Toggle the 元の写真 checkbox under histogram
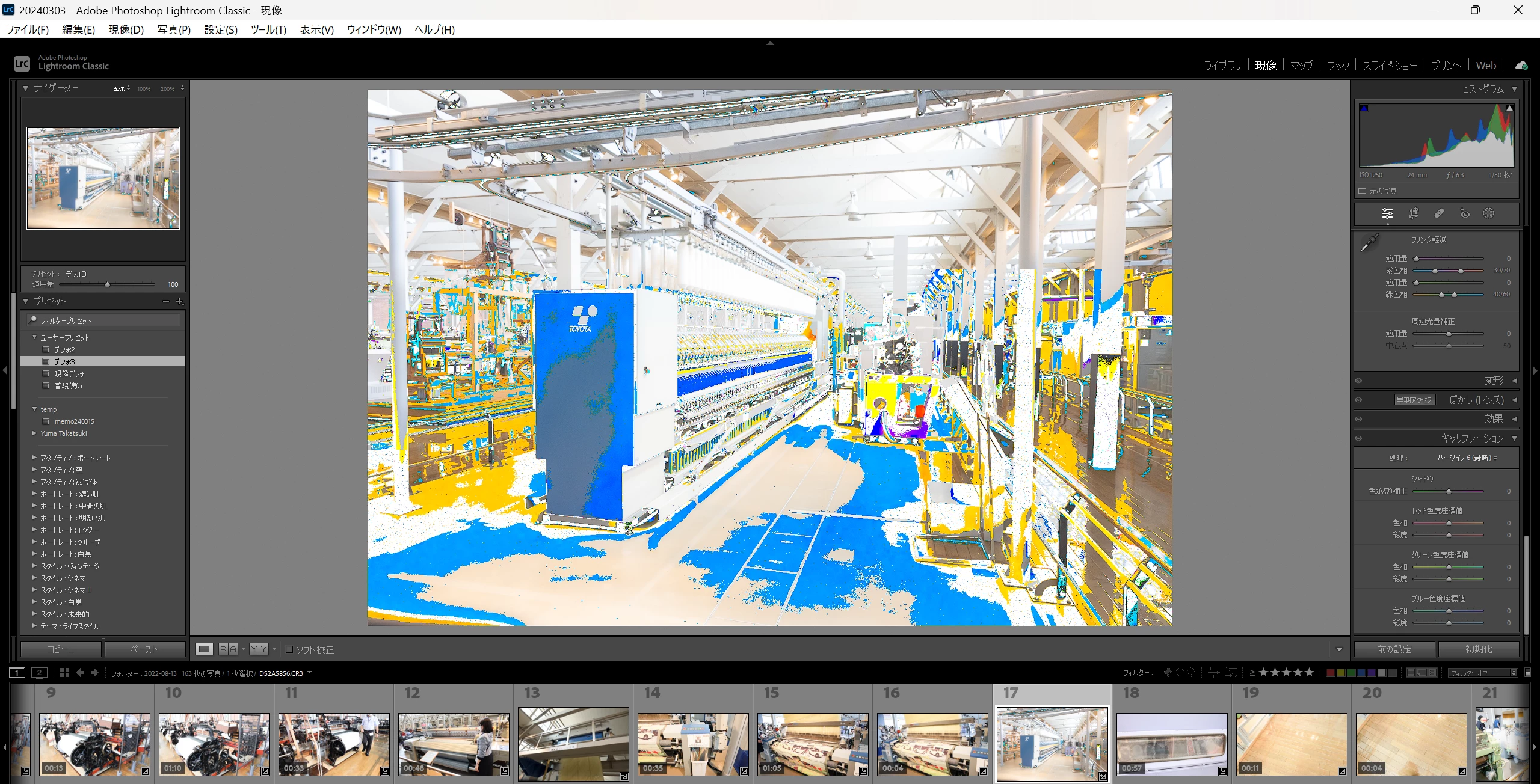This screenshot has width=1540, height=784. click(1363, 191)
